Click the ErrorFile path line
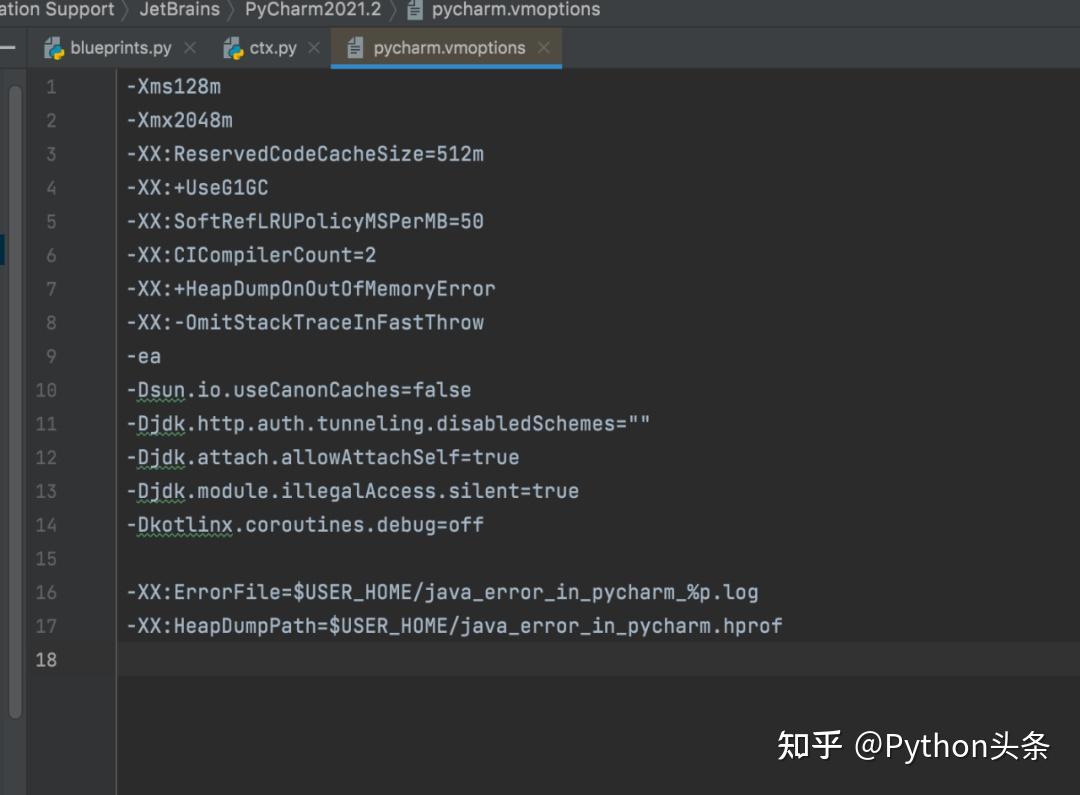The height and width of the screenshot is (795, 1080). pyautogui.click(x=442, y=593)
